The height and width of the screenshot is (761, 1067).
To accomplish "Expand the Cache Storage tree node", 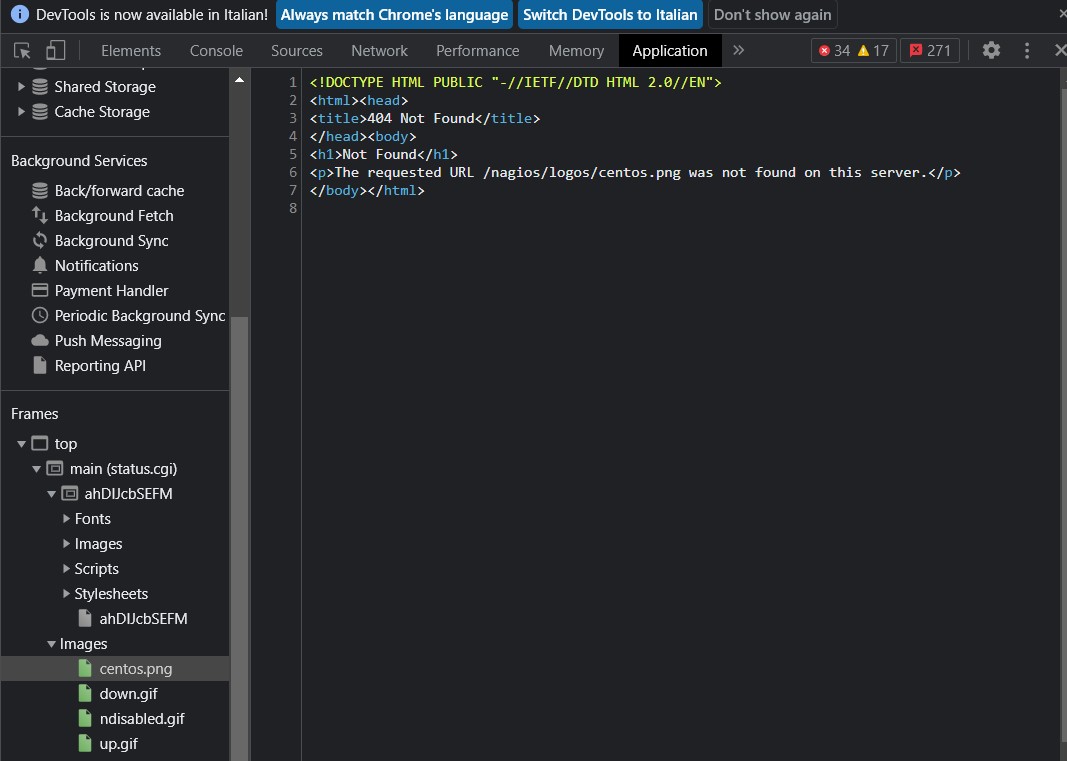I will (22, 112).
